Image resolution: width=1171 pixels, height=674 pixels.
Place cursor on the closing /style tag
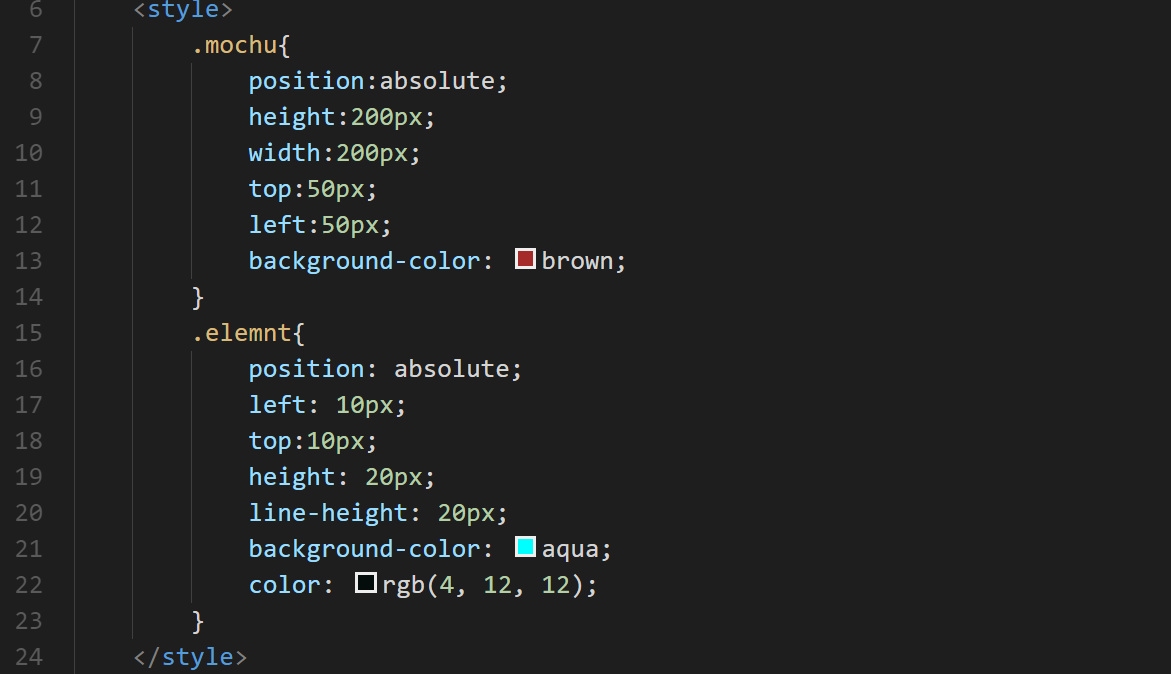coord(190,657)
